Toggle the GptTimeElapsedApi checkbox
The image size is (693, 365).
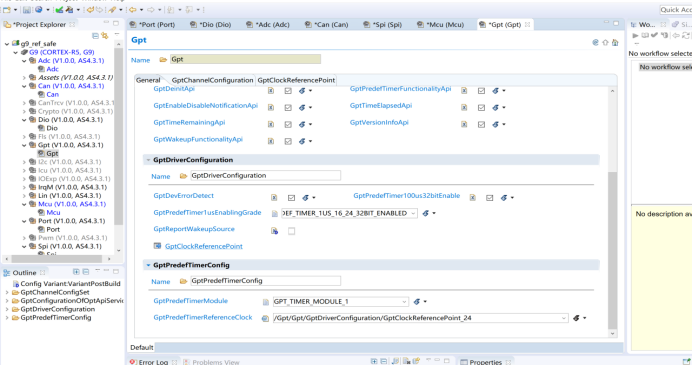click(x=481, y=107)
